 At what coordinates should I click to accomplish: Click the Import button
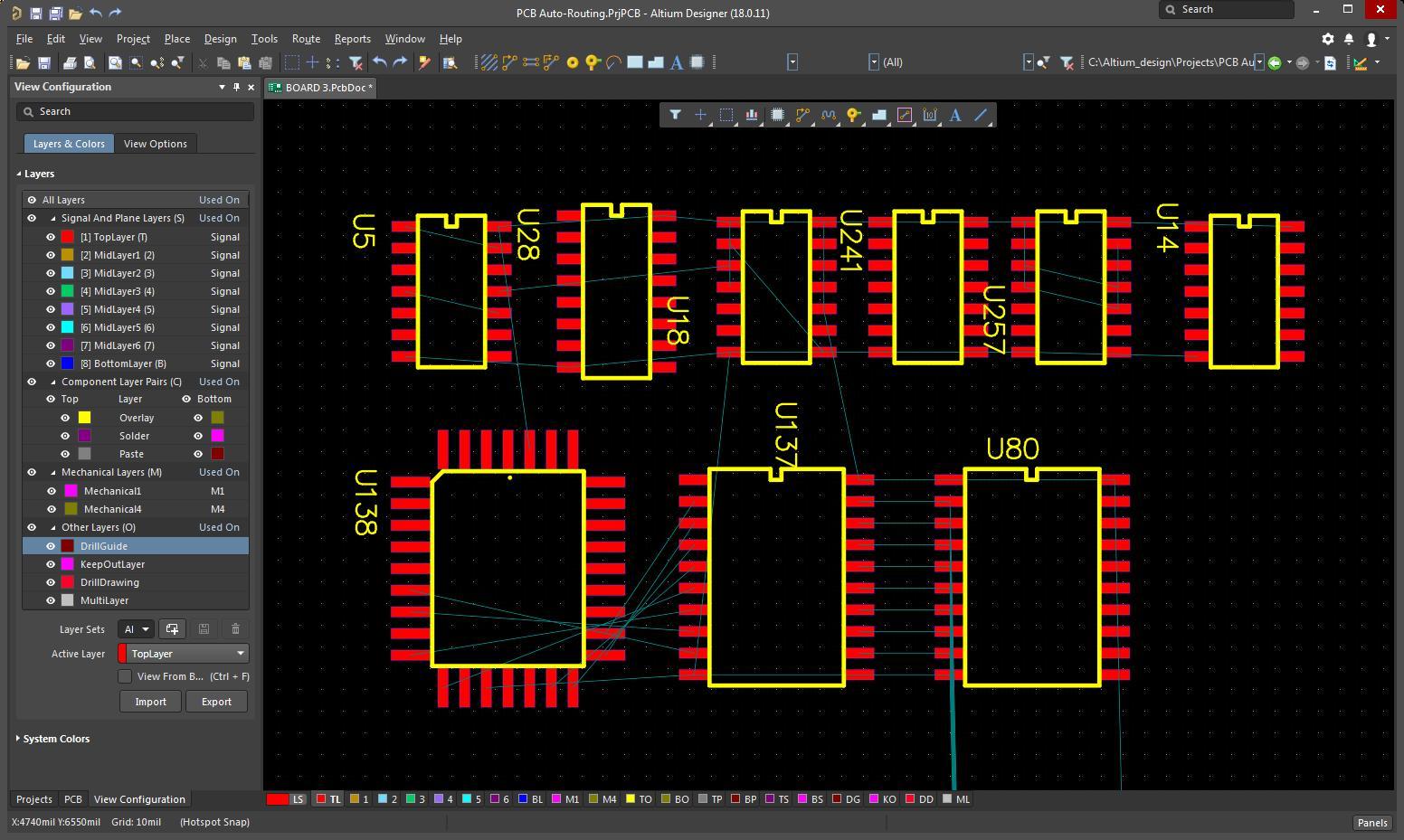pos(150,702)
